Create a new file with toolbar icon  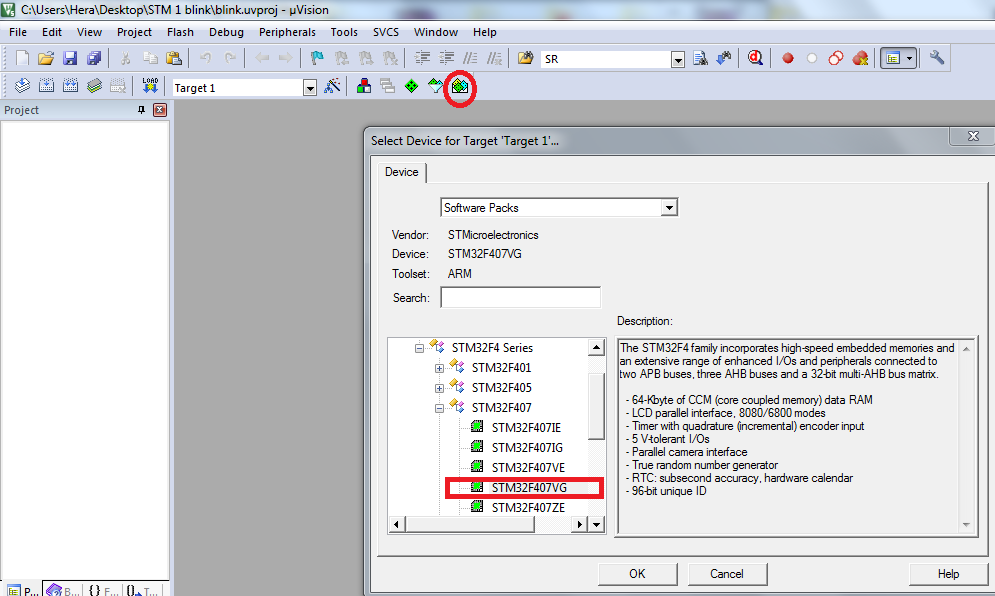(22, 58)
